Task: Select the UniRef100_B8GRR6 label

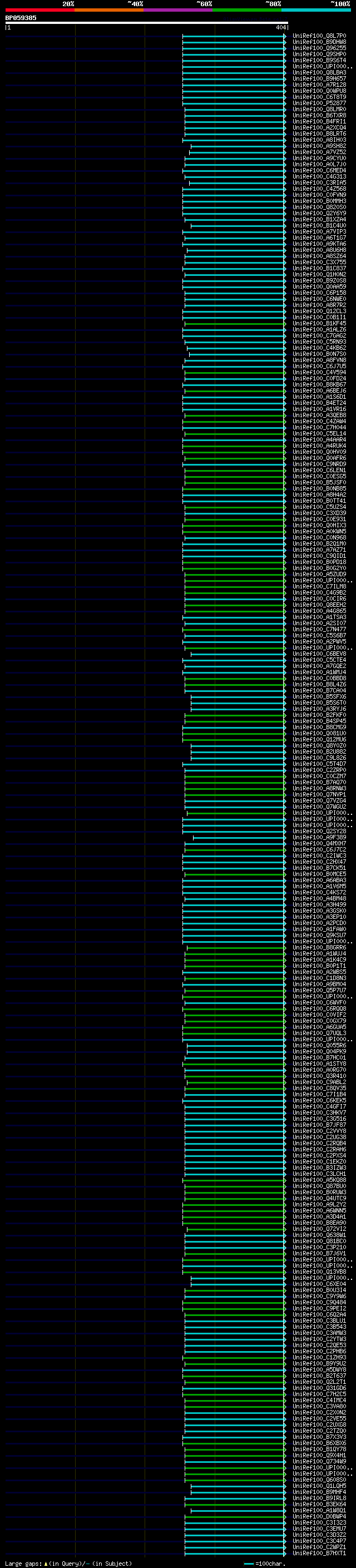Action: (x=319, y=948)
